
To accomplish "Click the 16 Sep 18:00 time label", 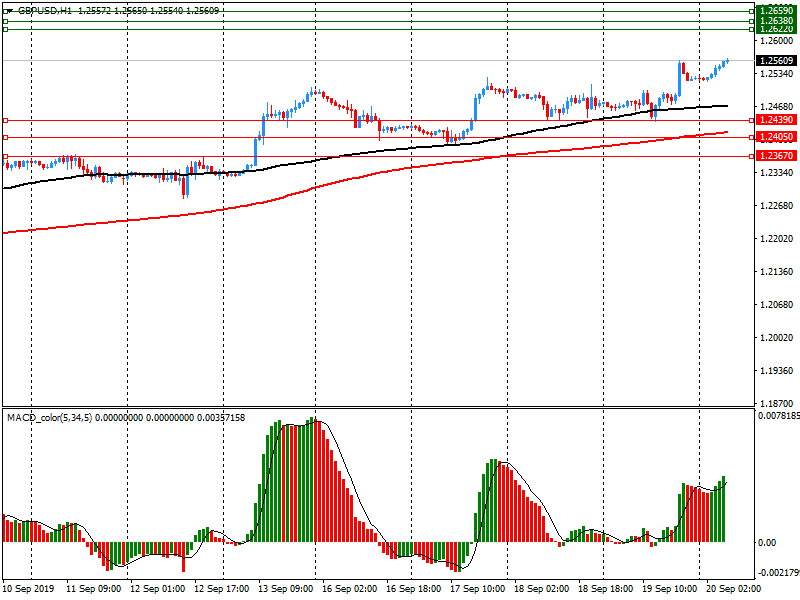I will [413, 589].
